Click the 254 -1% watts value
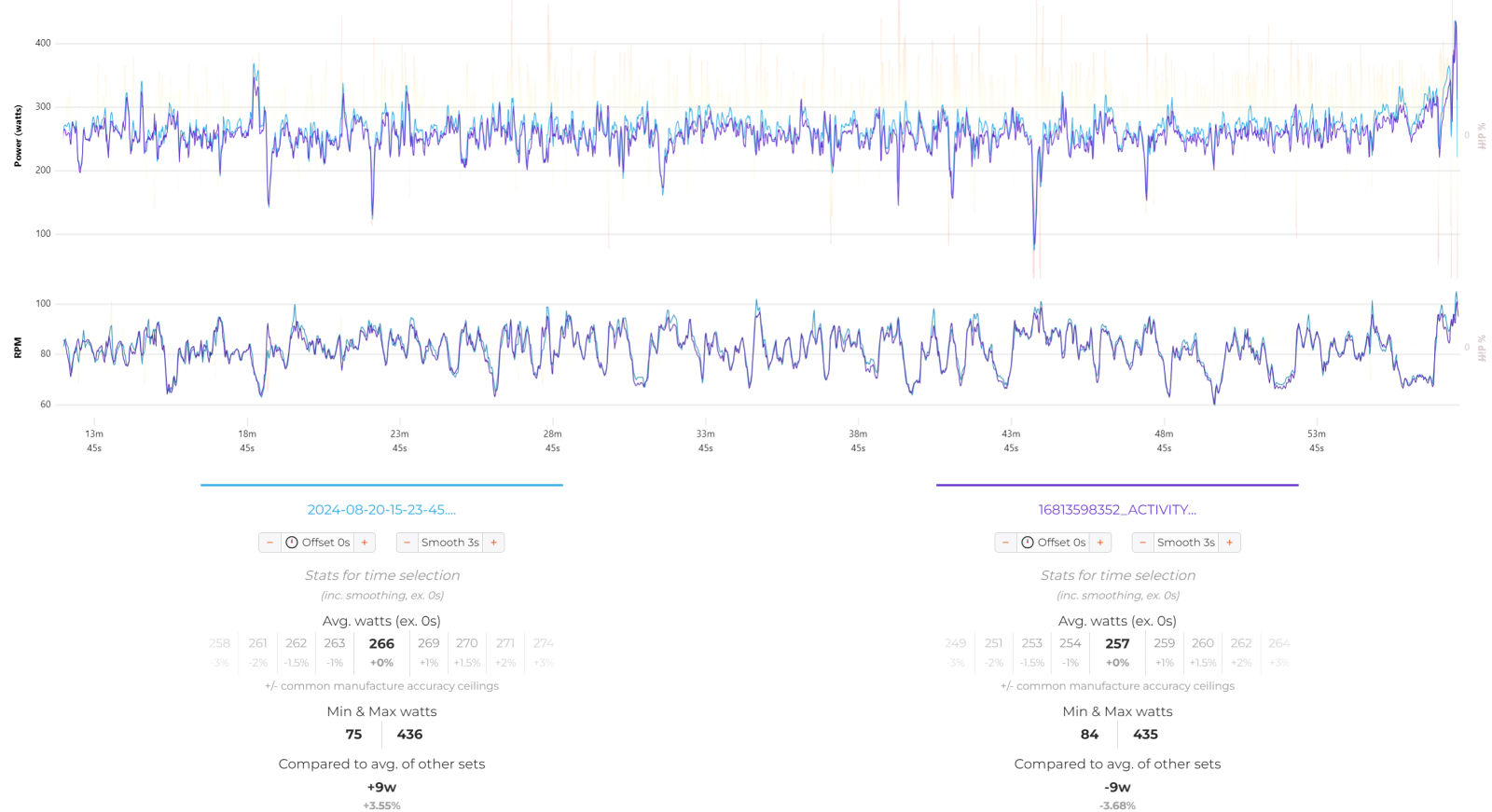 [x=1071, y=643]
